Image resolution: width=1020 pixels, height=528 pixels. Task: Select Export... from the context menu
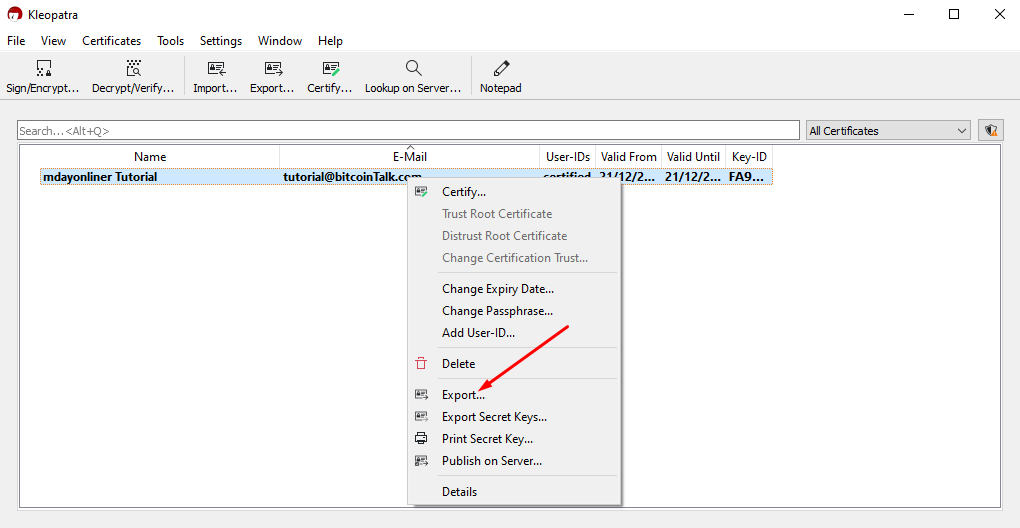514,395
